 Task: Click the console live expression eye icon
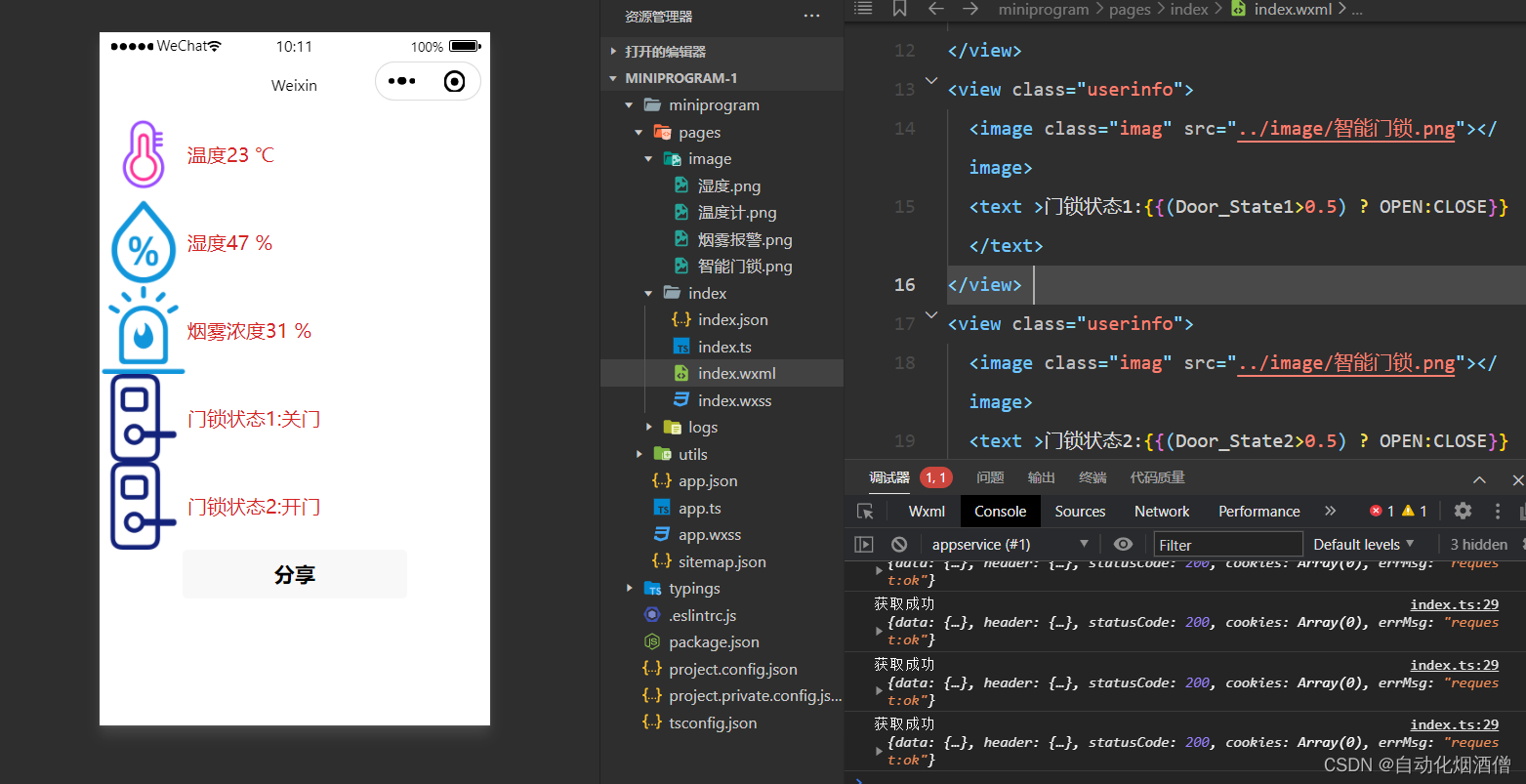pyautogui.click(x=1123, y=544)
